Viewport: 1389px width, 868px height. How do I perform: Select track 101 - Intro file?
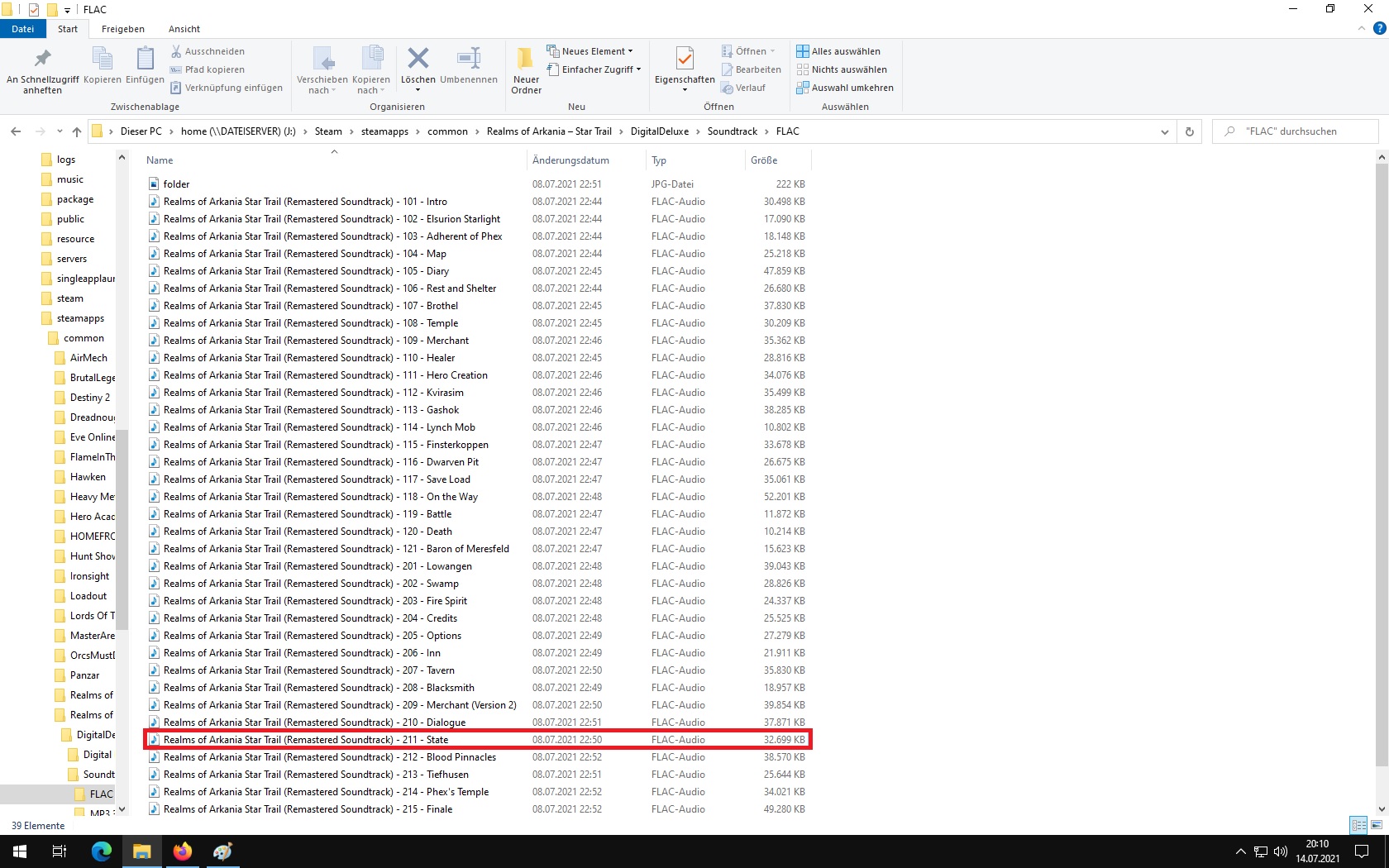(x=477, y=202)
